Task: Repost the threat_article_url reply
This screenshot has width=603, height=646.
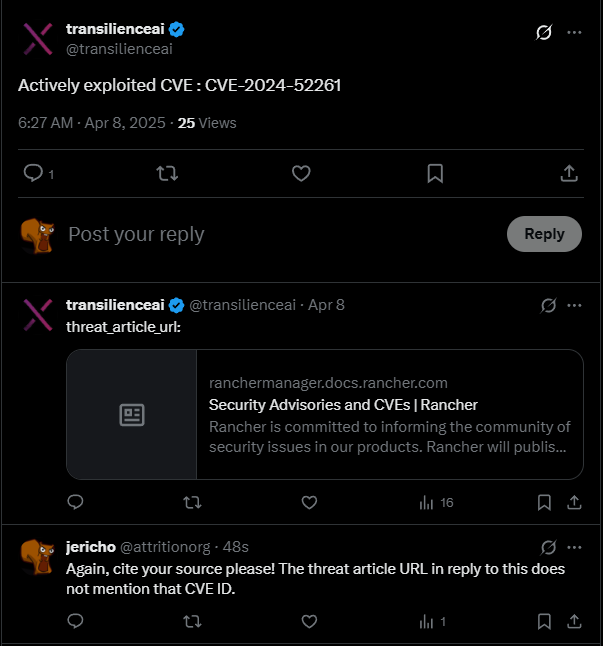Action: (x=193, y=502)
